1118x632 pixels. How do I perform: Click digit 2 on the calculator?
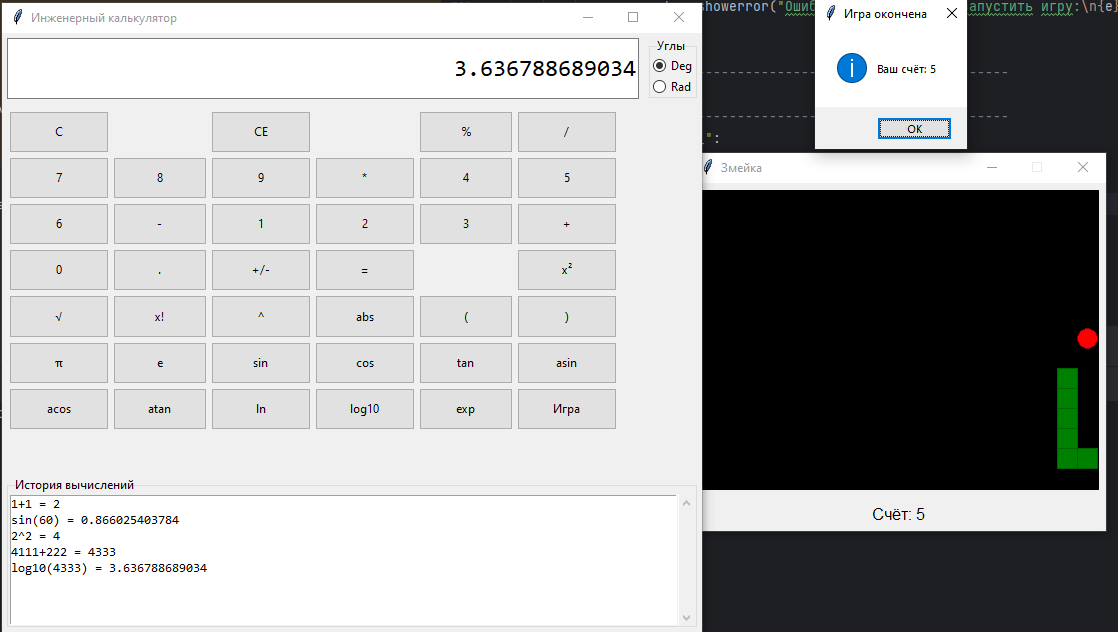[364, 224]
